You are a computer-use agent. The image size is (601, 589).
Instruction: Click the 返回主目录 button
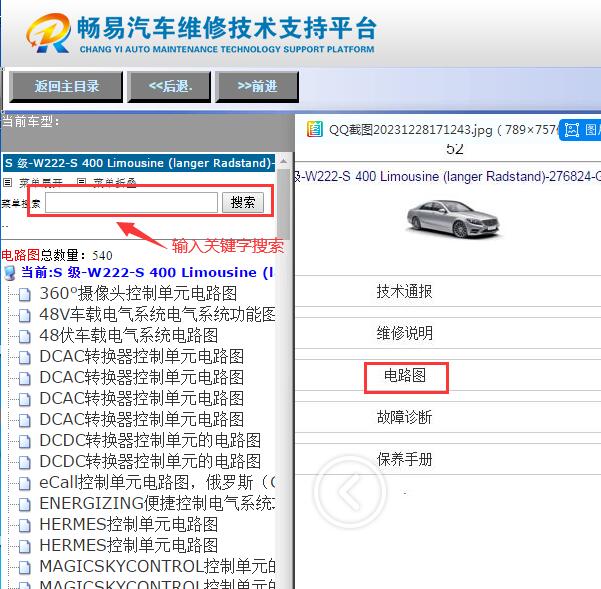(x=66, y=87)
